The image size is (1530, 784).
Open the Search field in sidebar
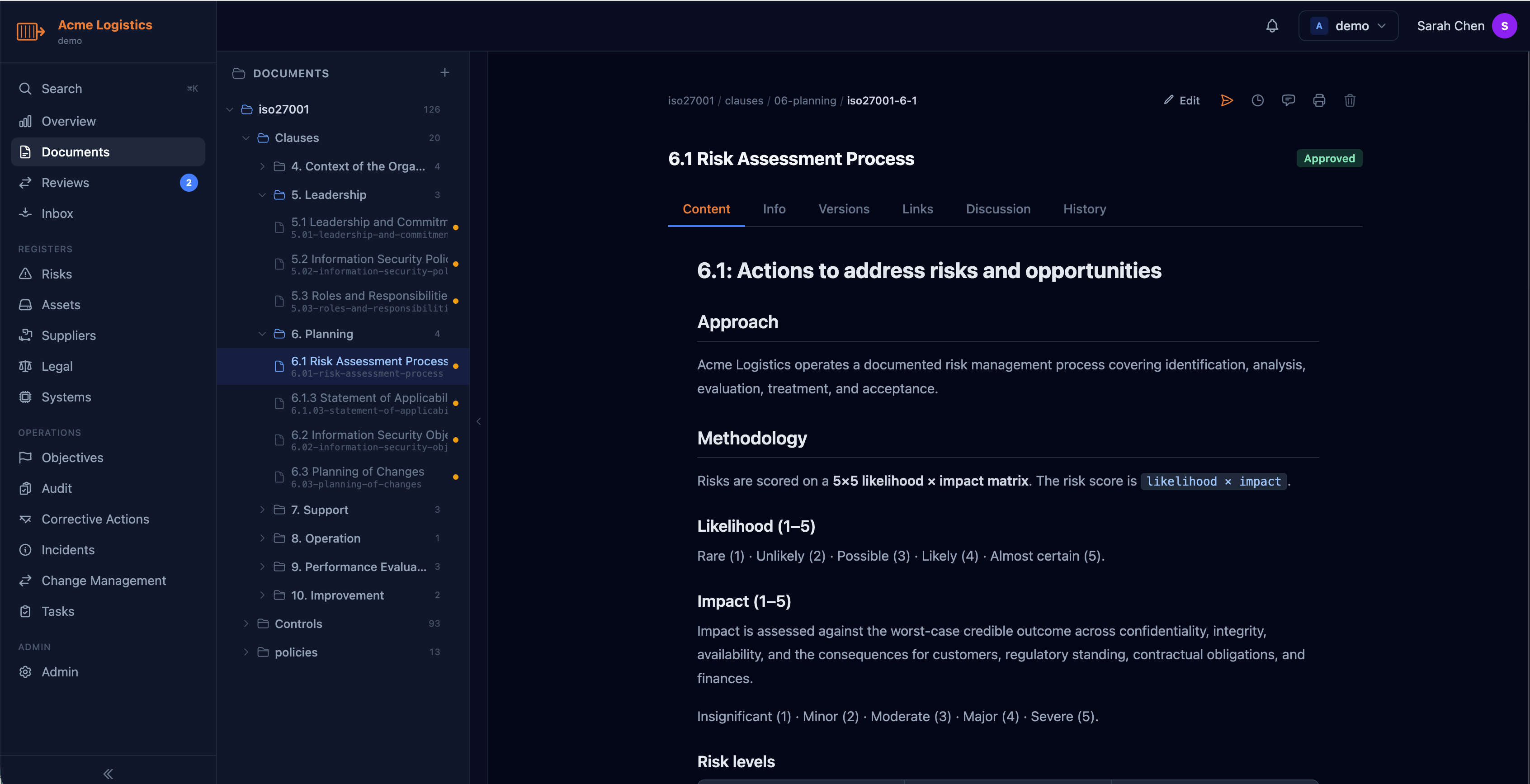[108, 89]
